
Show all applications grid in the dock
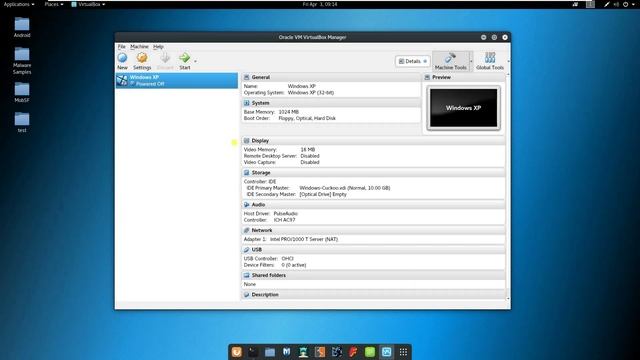[403, 352]
